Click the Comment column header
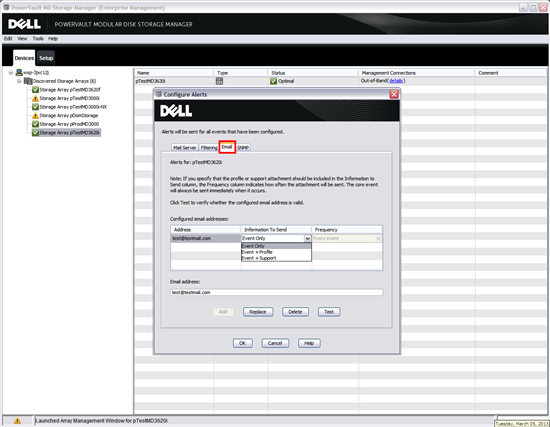550x427 pixels. point(511,73)
